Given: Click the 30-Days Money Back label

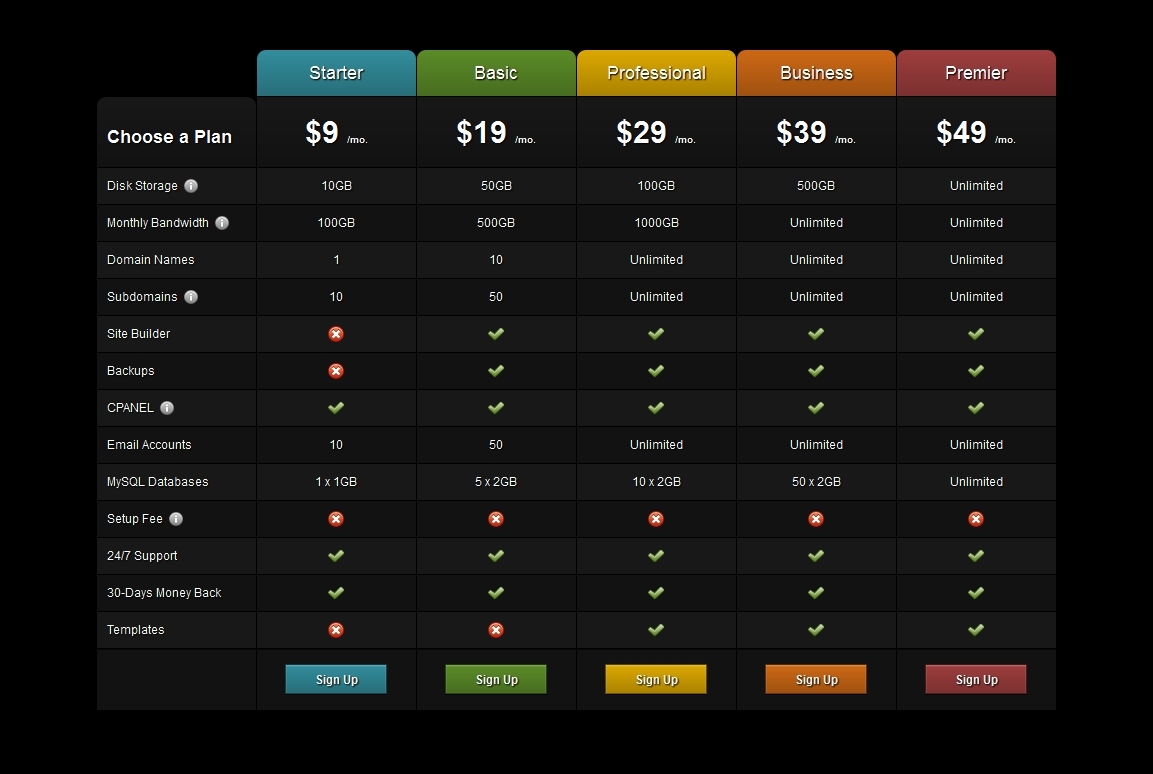Looking at the screenshot, I should 164,592.
